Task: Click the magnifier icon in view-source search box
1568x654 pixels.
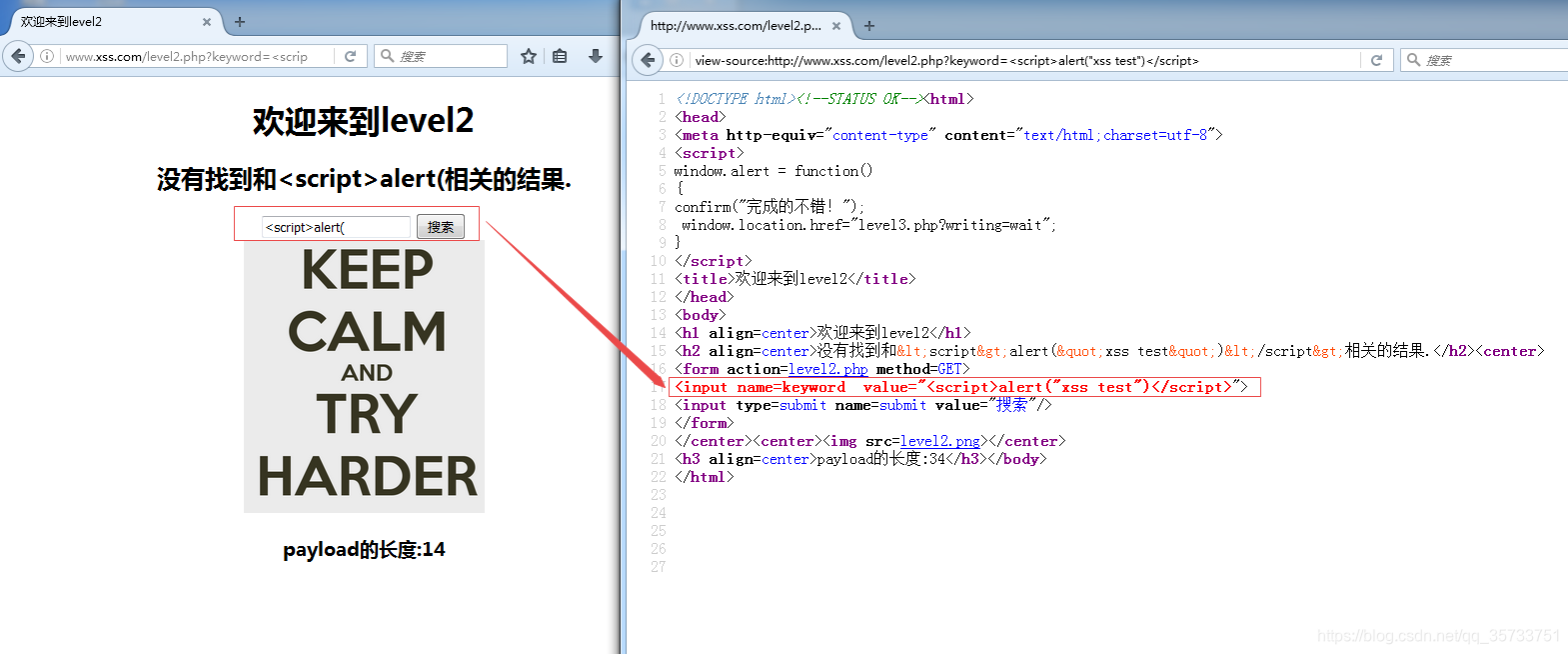Action: pos(1413,60)
